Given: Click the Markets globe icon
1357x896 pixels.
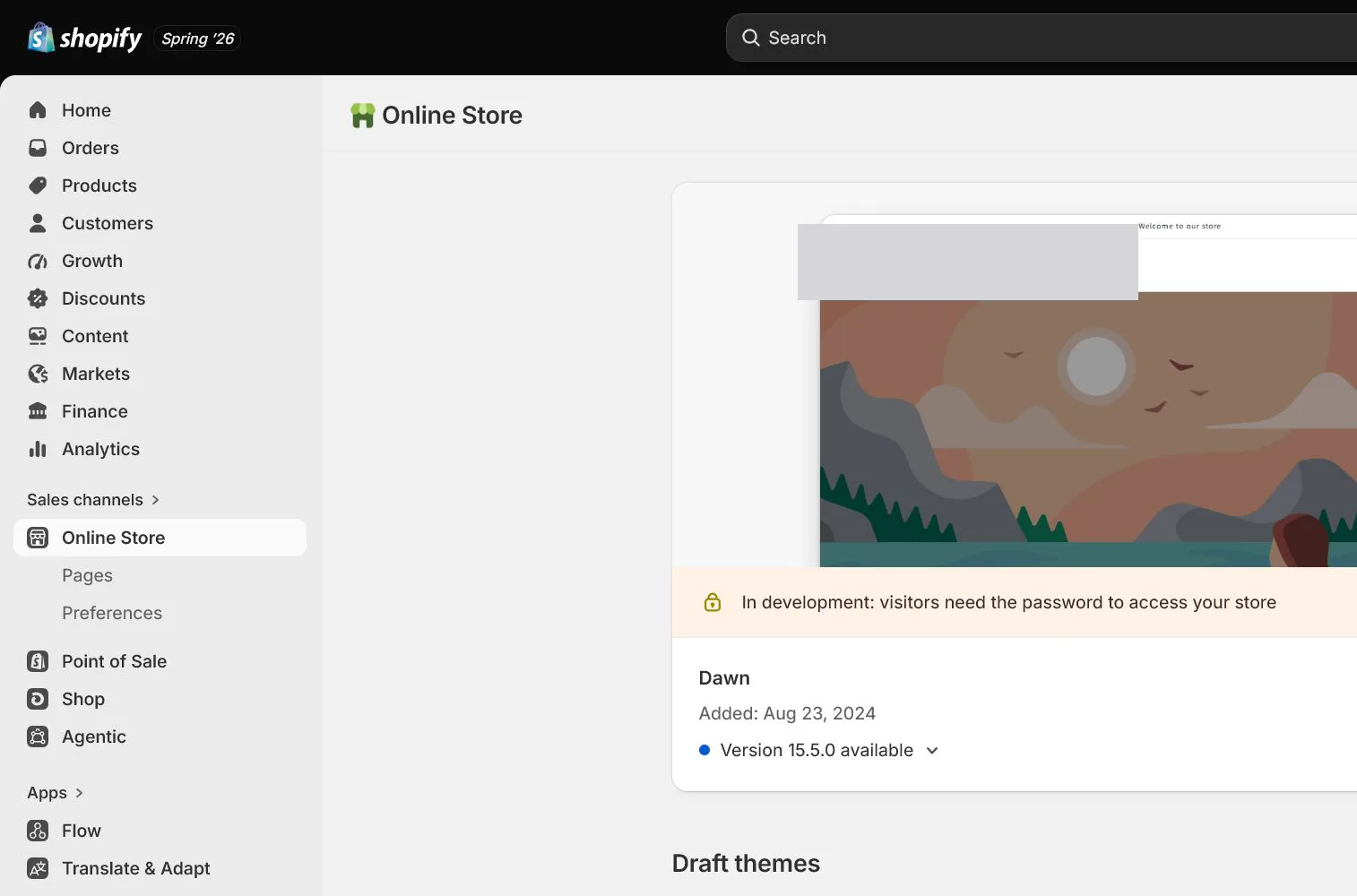Looking at the screenshot, I should [x=38, y=374].
